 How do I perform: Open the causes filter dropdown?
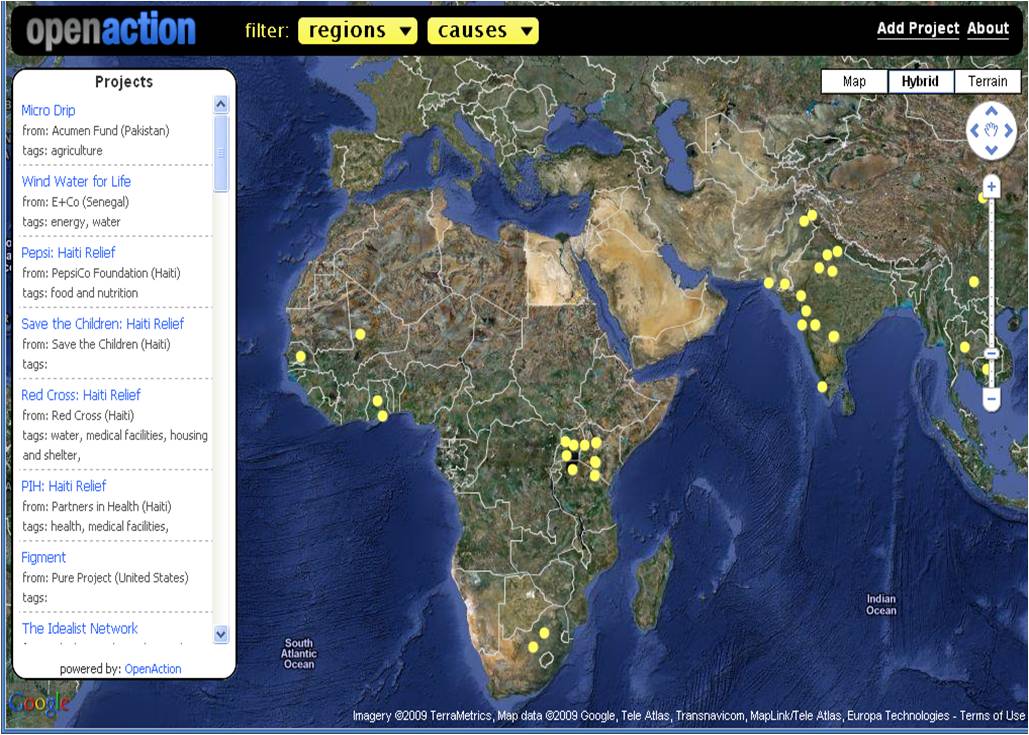[x=483, y=31]
